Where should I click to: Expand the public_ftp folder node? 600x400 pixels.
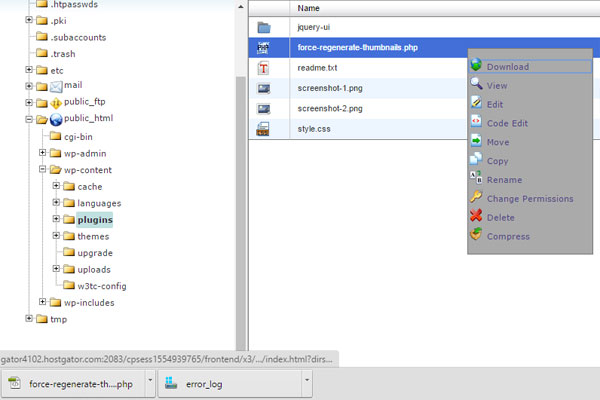coord(29,102)
